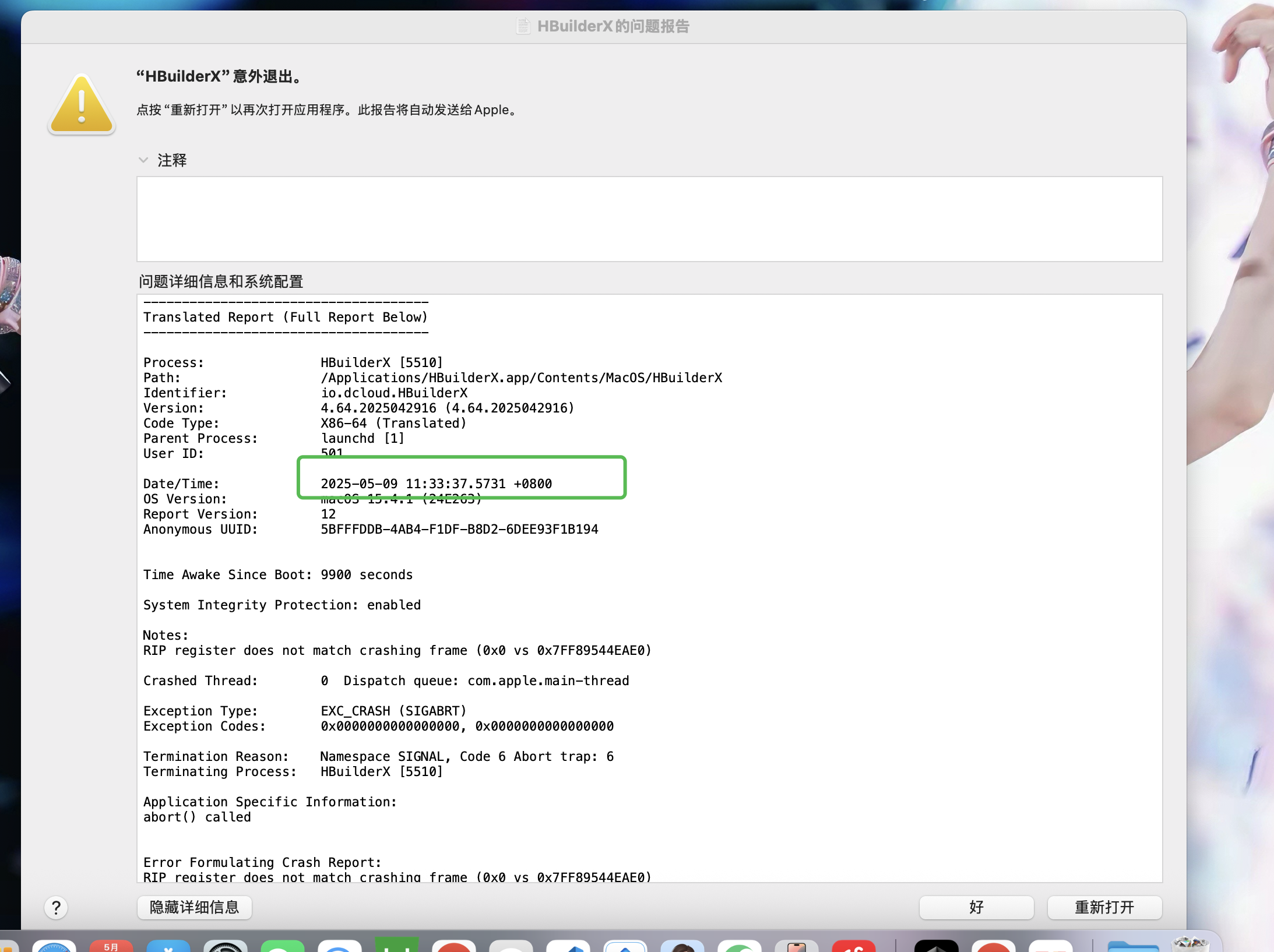Click the abort() called line

click(197, 817)
